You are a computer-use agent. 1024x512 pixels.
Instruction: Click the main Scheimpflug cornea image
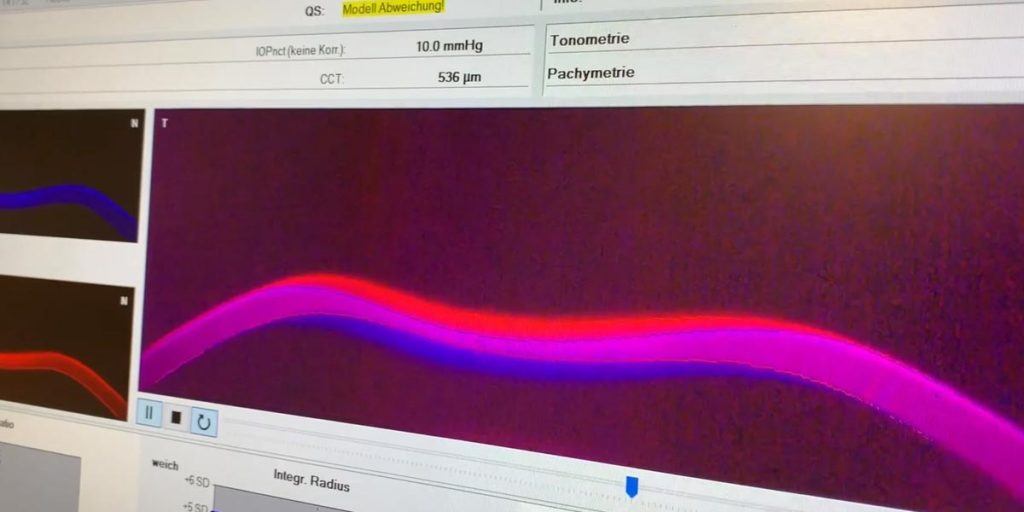581,307
